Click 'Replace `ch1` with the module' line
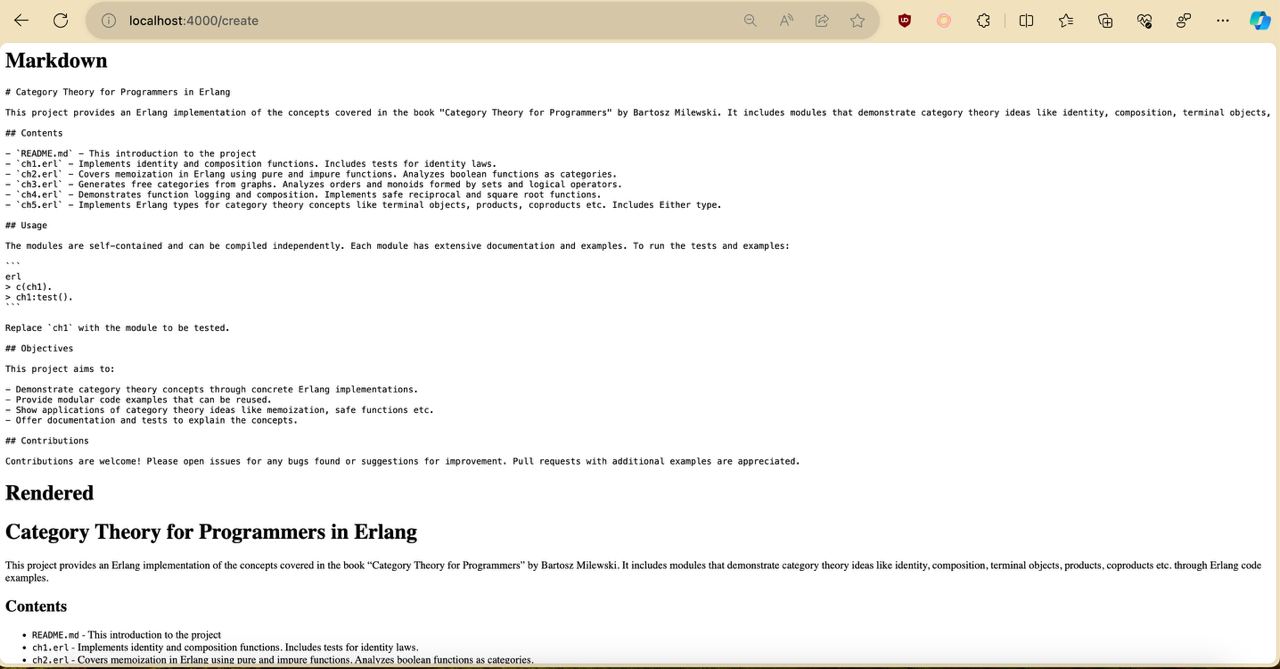1280x669 pixels. coord(117,328)
